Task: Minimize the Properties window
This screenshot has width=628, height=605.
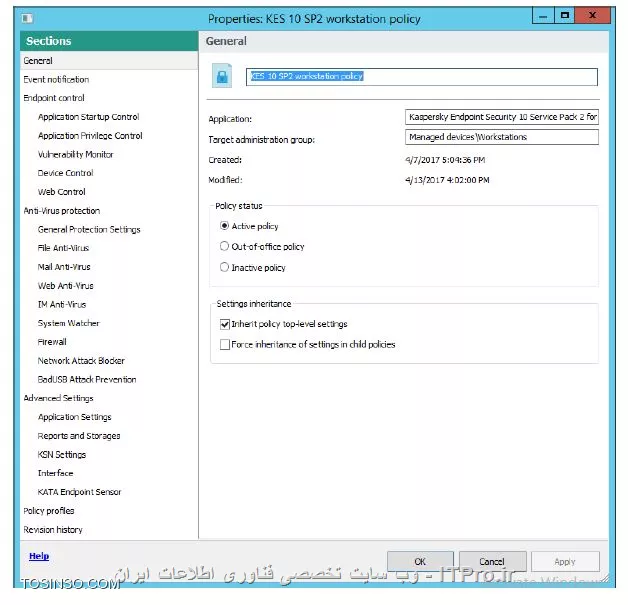Action: 543,16
